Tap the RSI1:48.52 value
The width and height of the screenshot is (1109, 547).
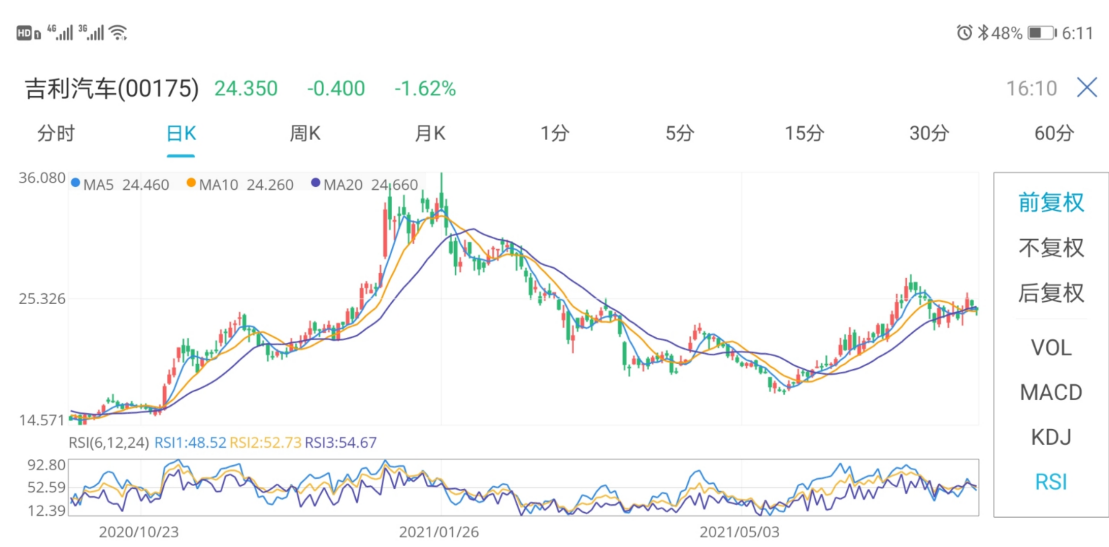point(190,443)
